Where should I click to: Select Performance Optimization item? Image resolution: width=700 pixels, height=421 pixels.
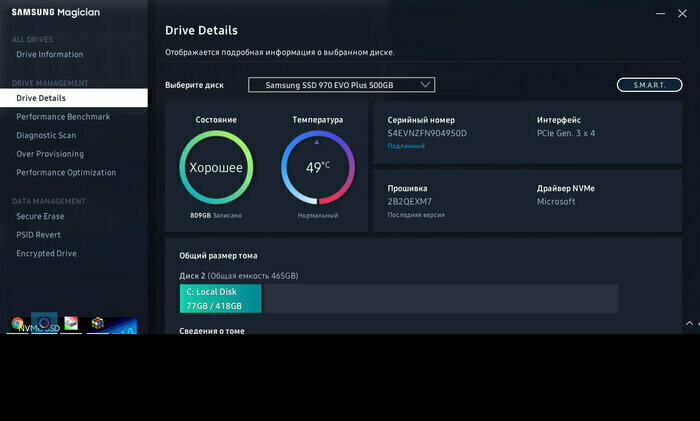tap(66, 172)
